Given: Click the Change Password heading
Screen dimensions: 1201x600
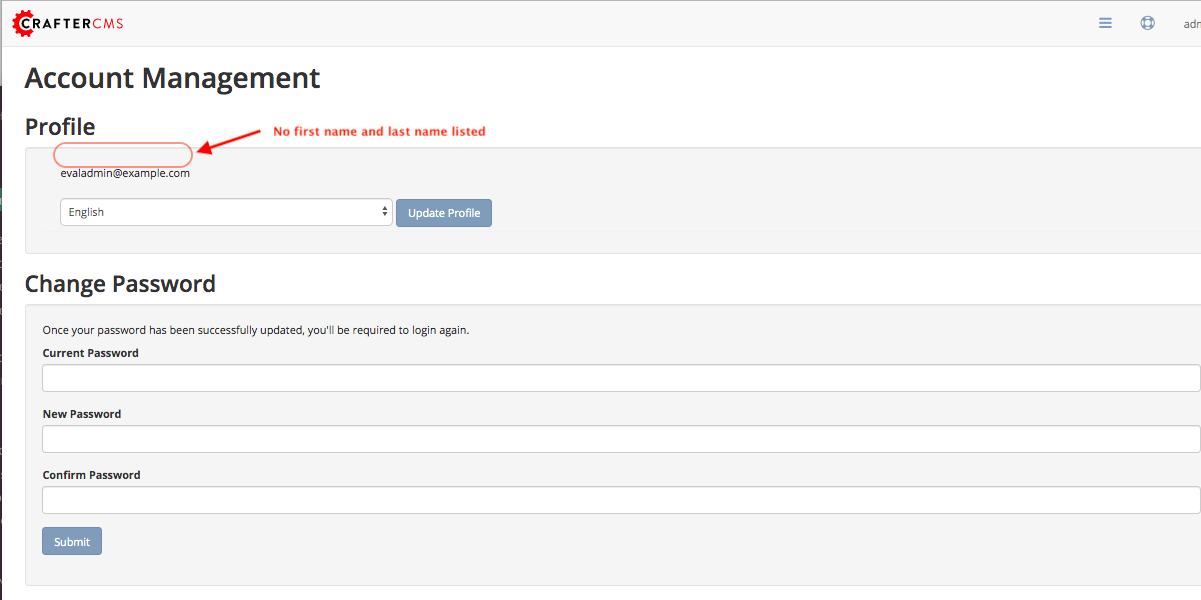Looking at the screenshot, I should click(120, 283).
